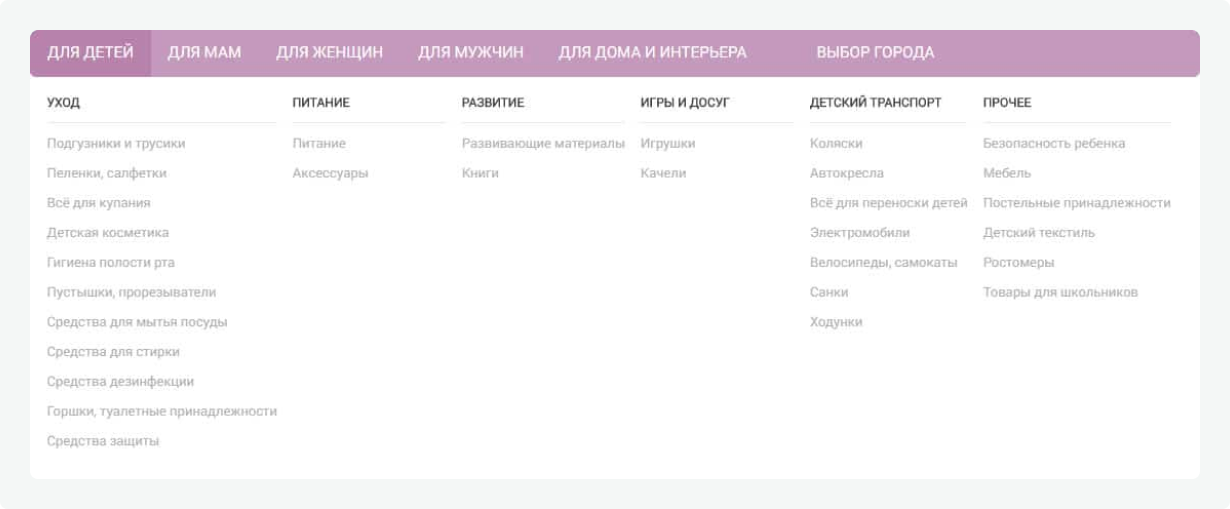This screenshot has width=1230, height=509.
Task: Click the УХОД column heading
Action: pos(63,103)
